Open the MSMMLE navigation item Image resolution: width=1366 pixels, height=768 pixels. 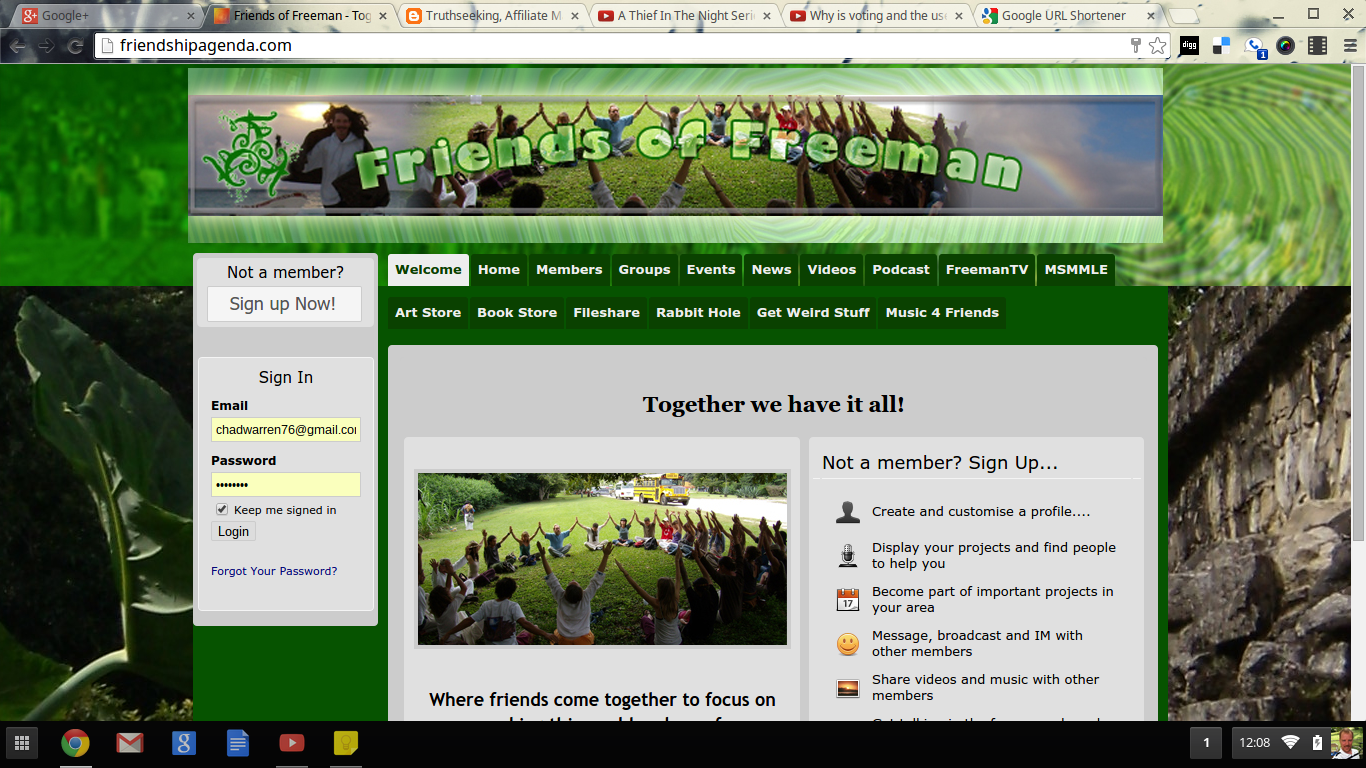[x=1076, y=269]
